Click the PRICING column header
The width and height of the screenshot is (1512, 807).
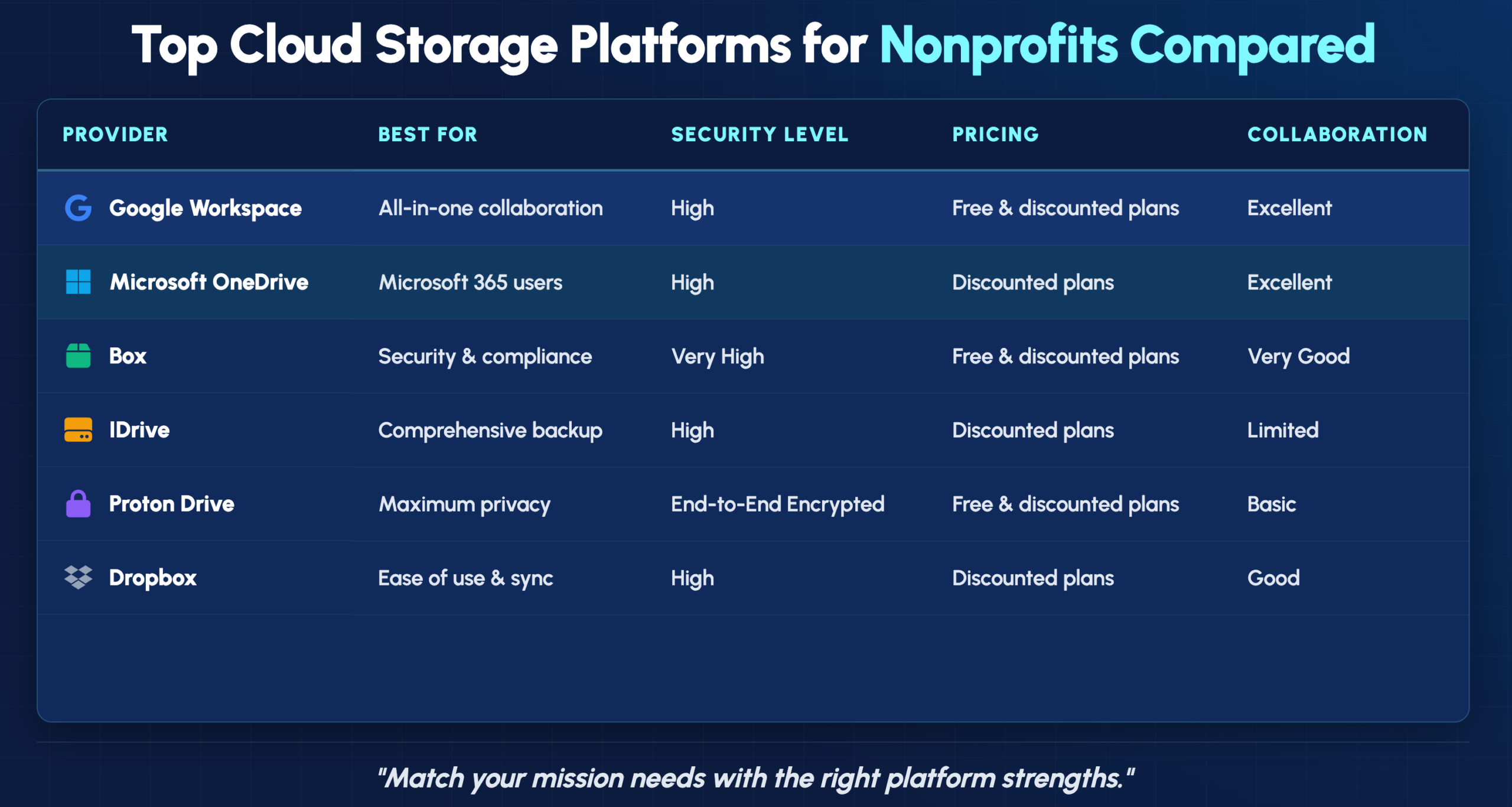[x=995, y=135]
